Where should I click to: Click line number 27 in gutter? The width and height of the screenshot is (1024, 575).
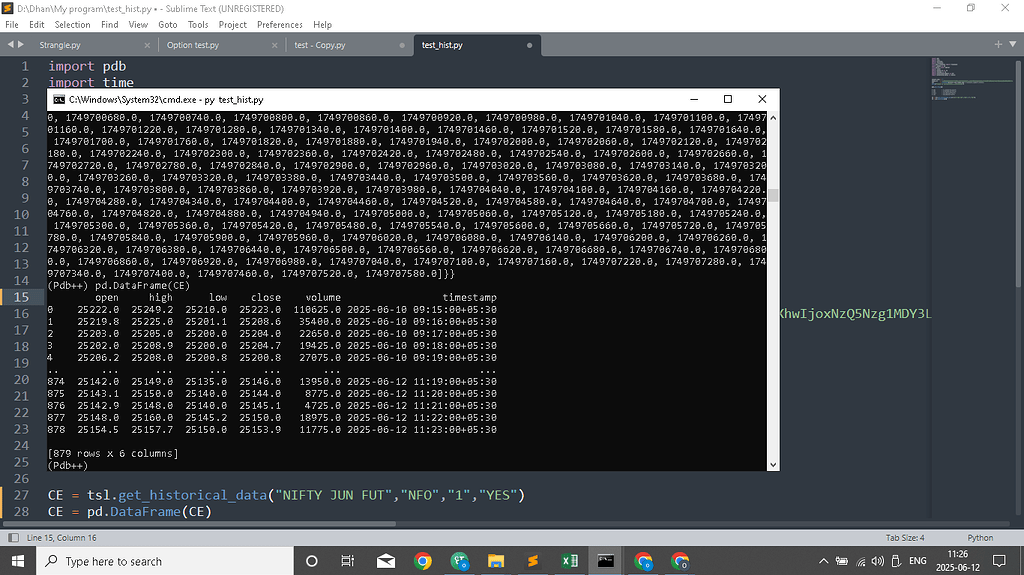click(x=22, y=495)
